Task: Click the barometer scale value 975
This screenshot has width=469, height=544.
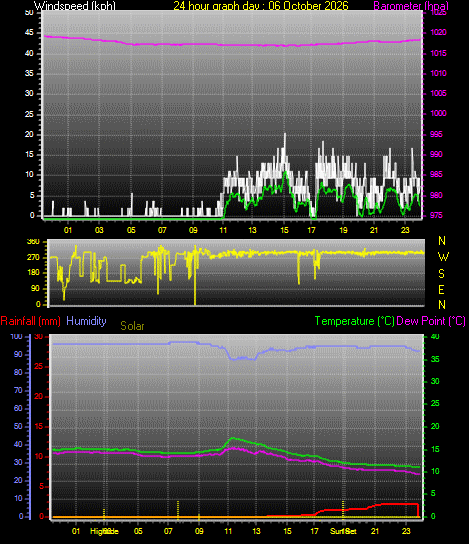Action: coord(436,215)
